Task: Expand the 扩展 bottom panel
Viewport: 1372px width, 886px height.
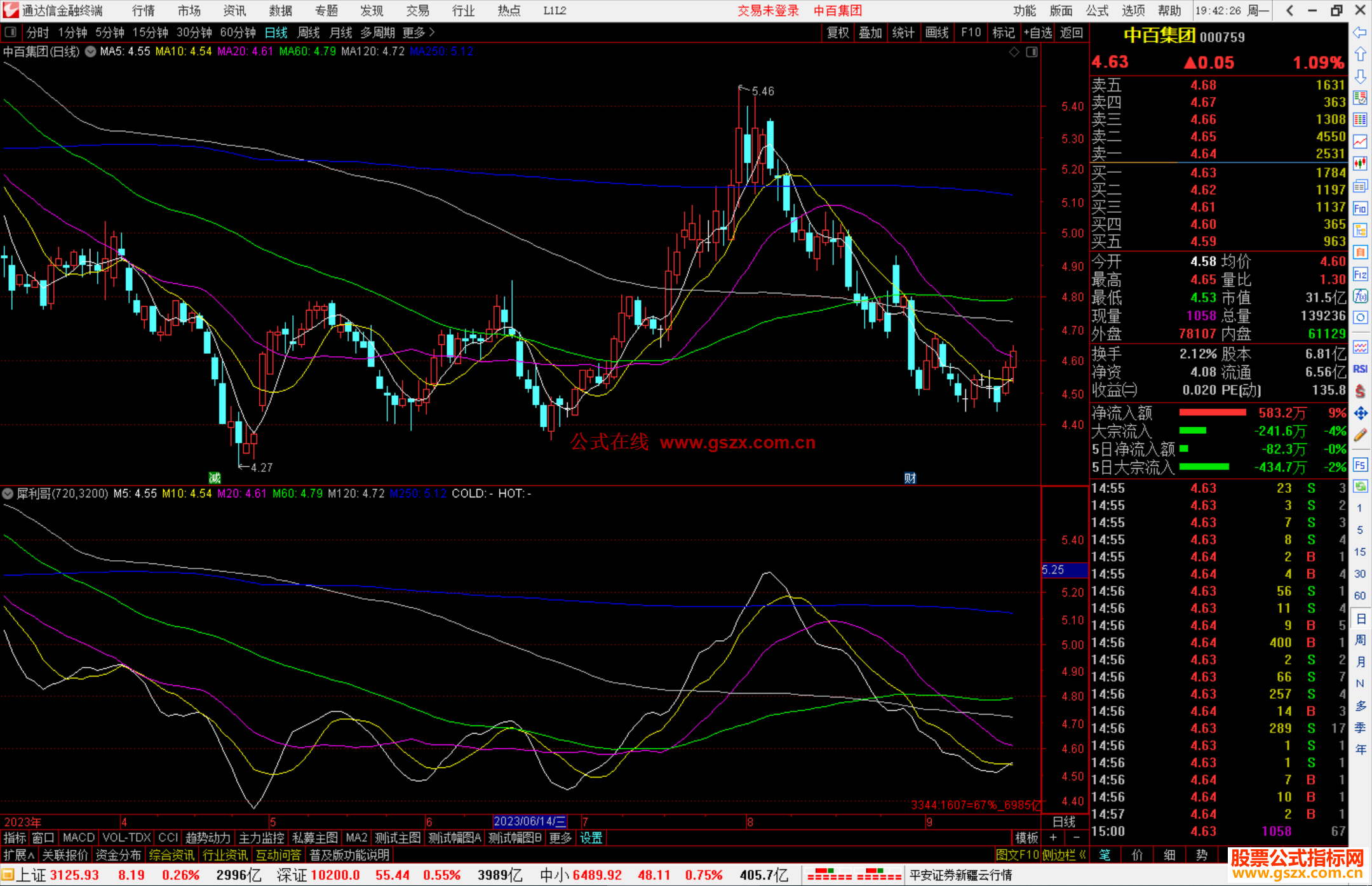Action: click(19, 855)
